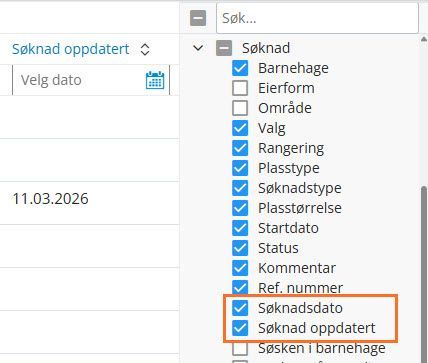
Task: Click the Rangering label text
Action: [291, 149]
